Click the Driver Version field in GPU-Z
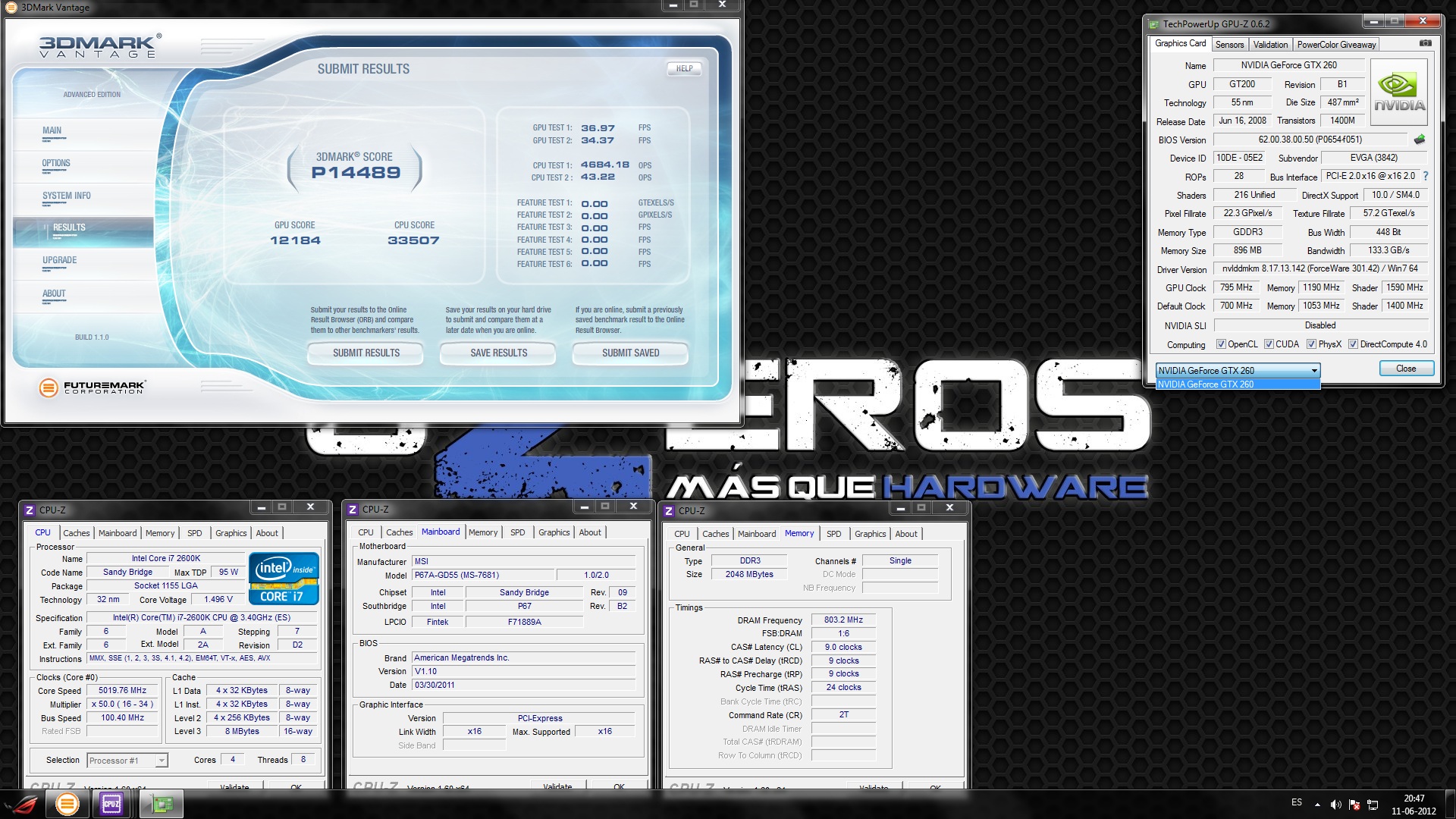Screen dimensions: 1456x819 [x=1320, y=268]
